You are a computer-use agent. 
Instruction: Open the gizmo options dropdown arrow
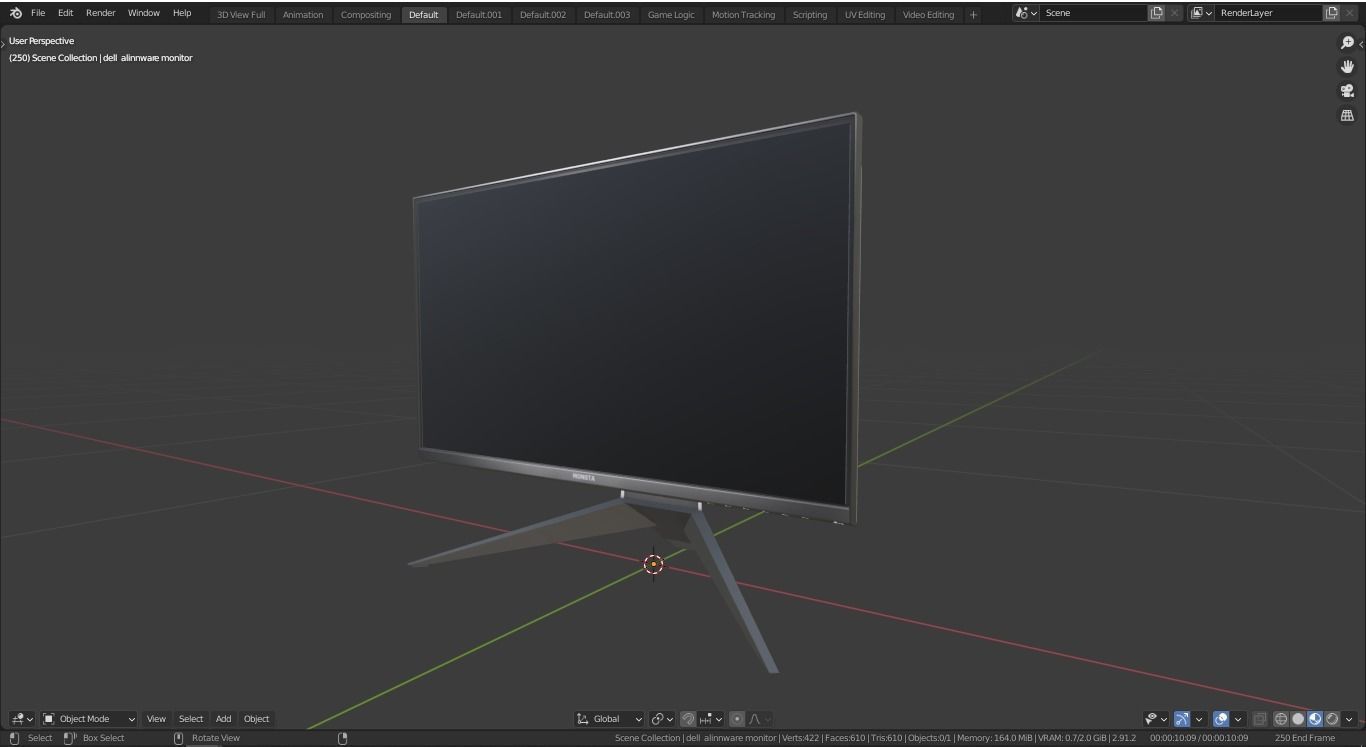(x=1199, y=719)
